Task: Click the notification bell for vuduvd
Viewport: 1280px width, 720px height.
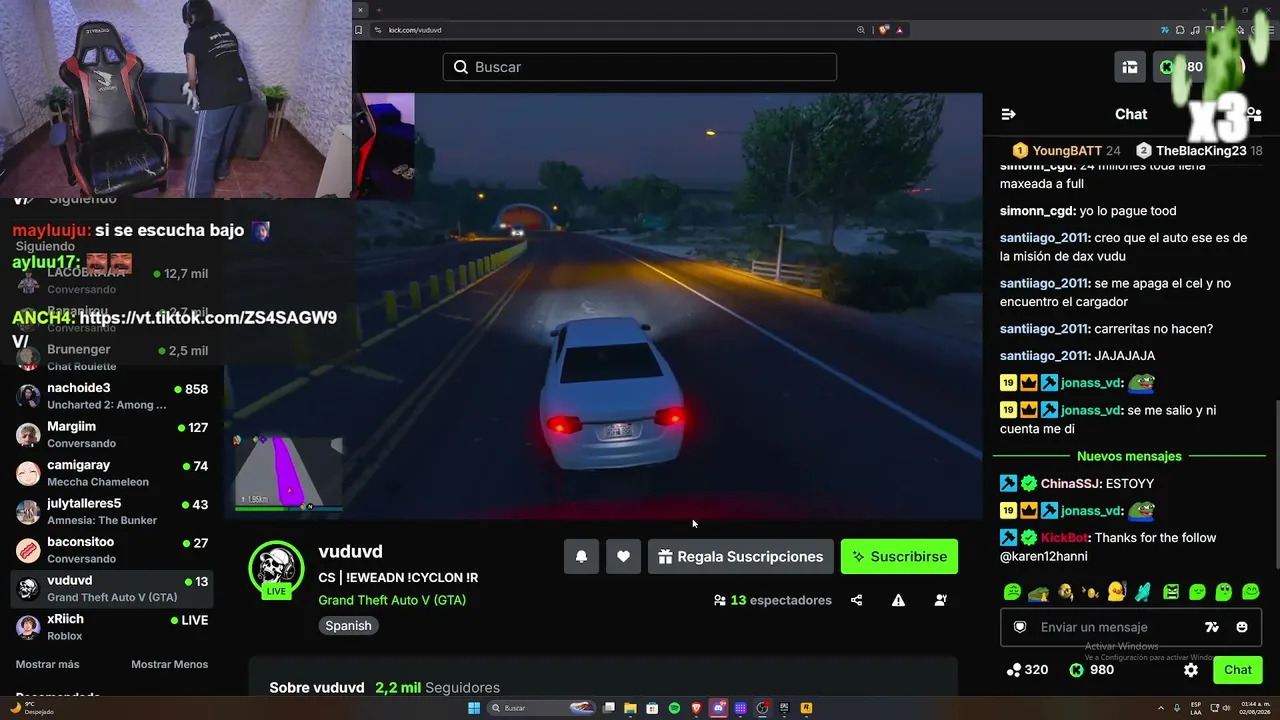Action: coord(581,557)
